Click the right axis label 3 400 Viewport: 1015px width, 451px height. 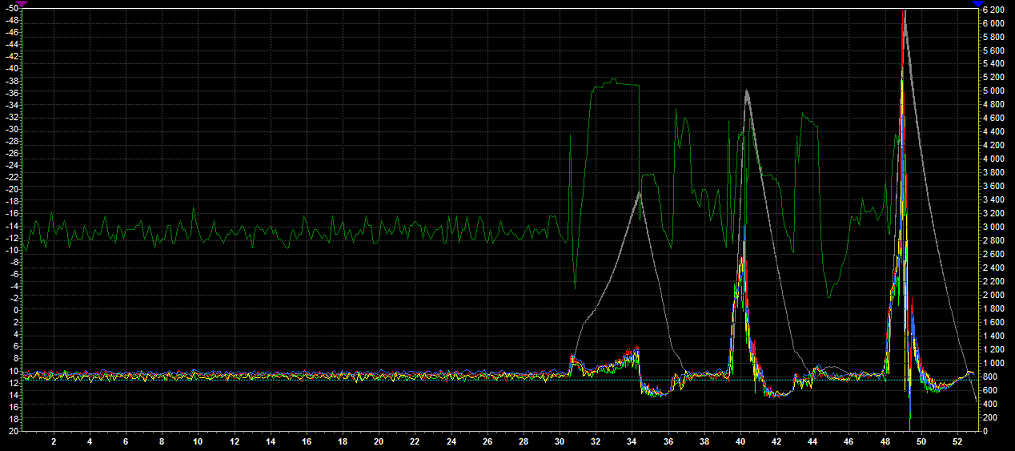994,200
